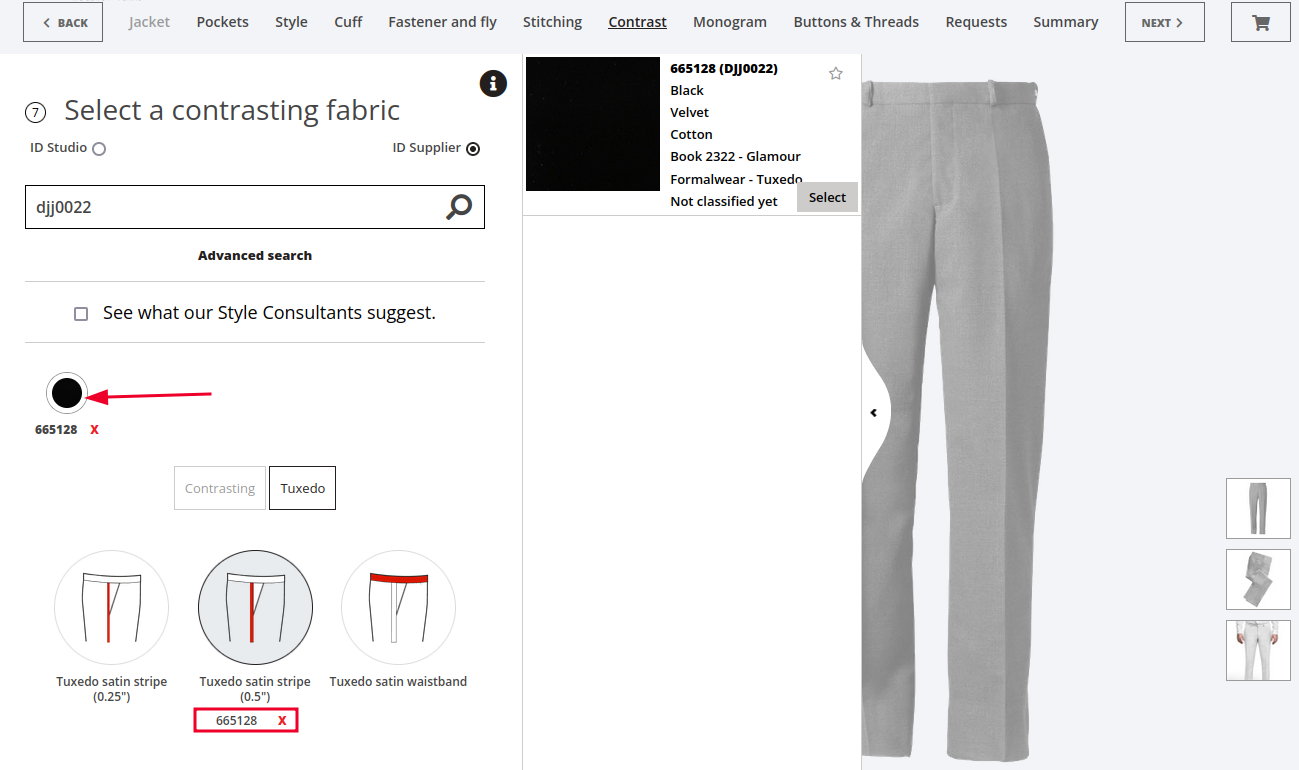Go to the Stitching step
The height and width of the screenshot is (770, 1299).
552,22
